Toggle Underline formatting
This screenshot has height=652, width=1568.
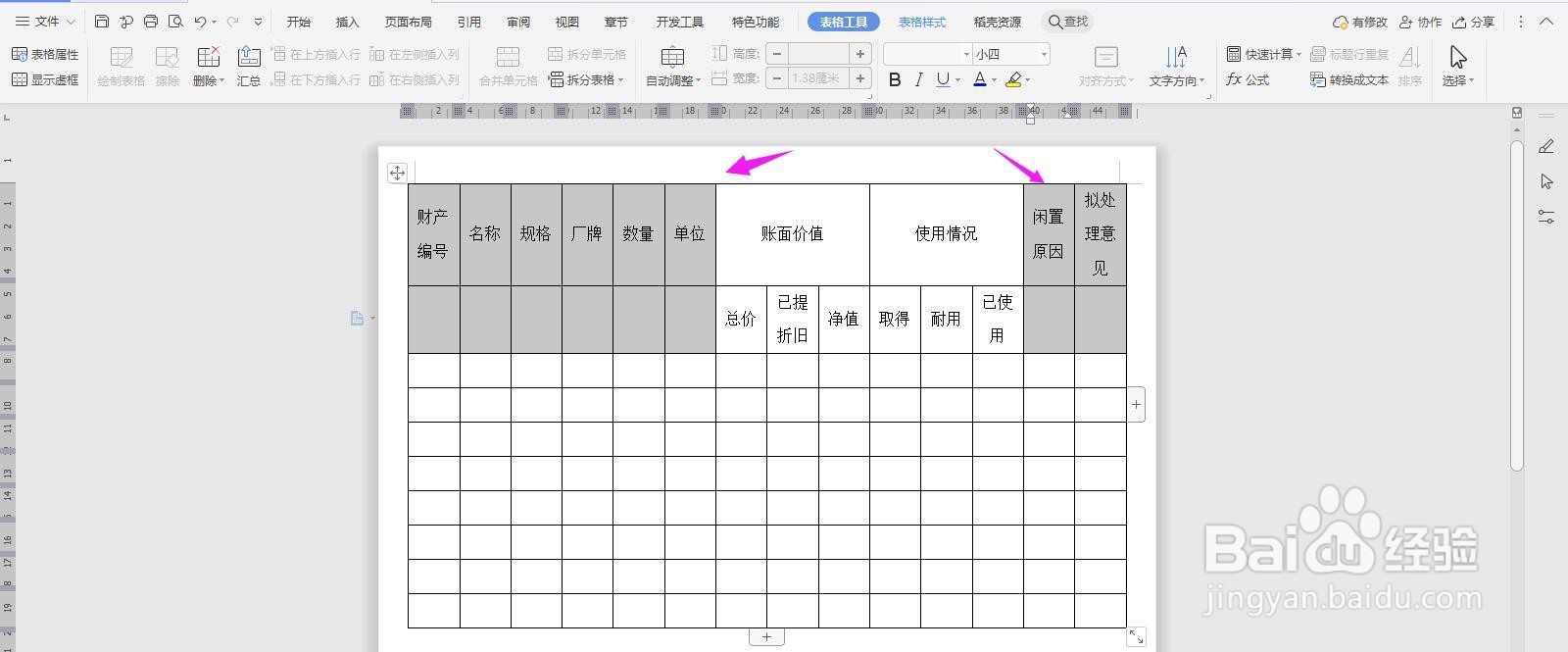point(942,79)
